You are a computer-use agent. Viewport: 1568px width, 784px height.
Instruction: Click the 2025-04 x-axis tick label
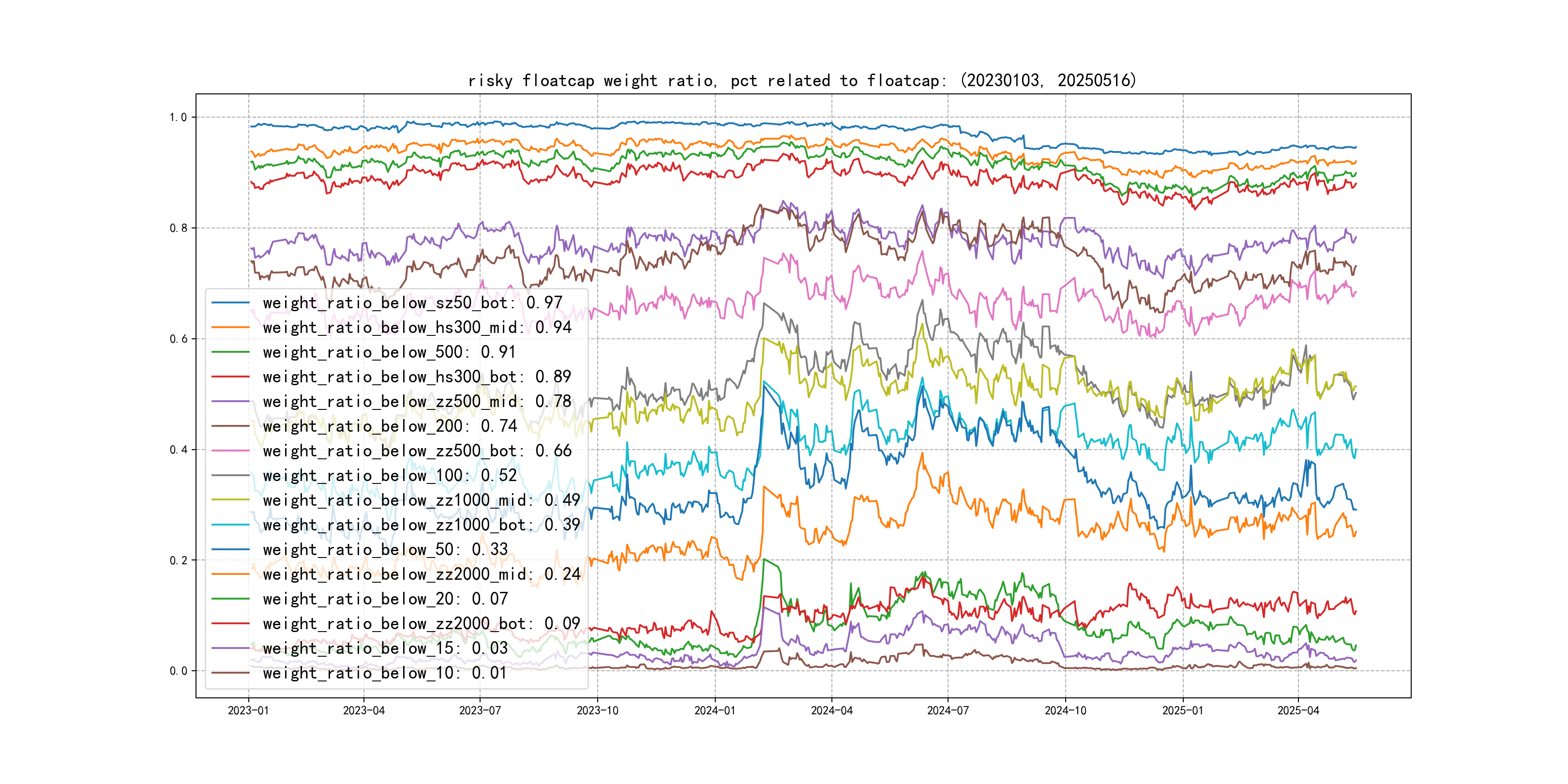(x=1298, y=710)
